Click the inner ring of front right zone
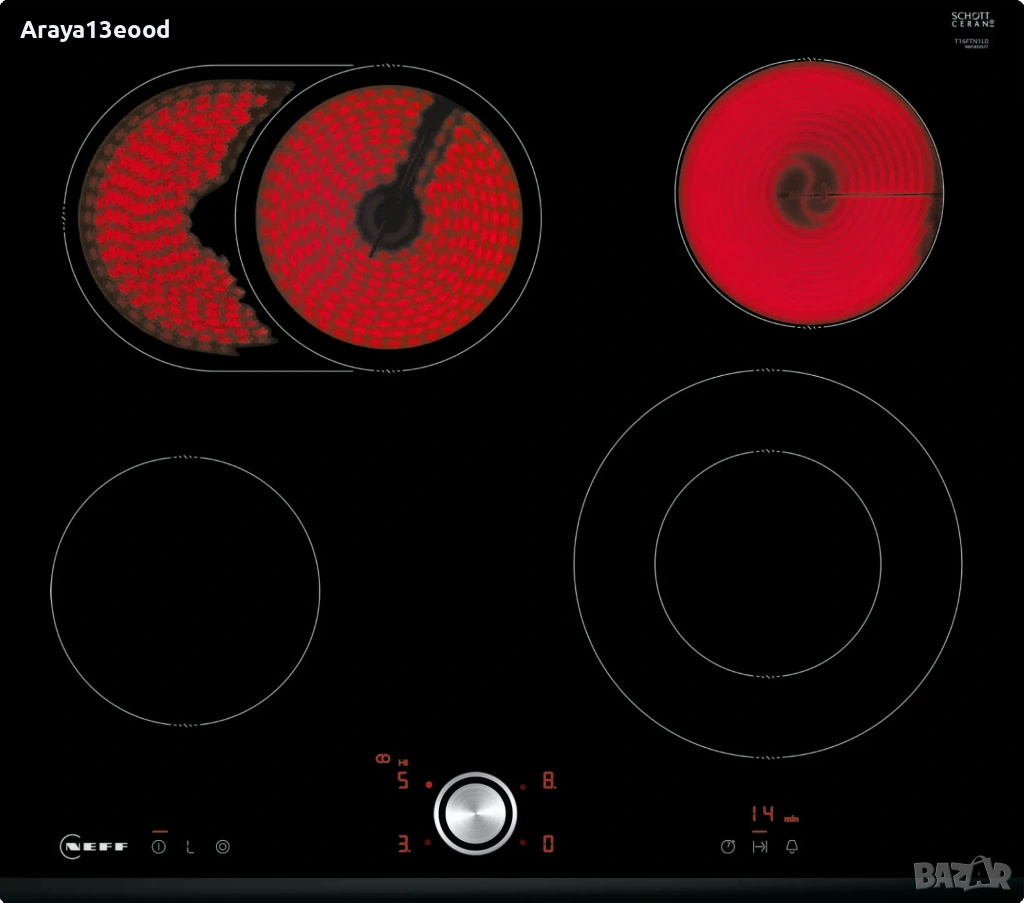This screenshot has height=903, width=1024. [767, 564]
